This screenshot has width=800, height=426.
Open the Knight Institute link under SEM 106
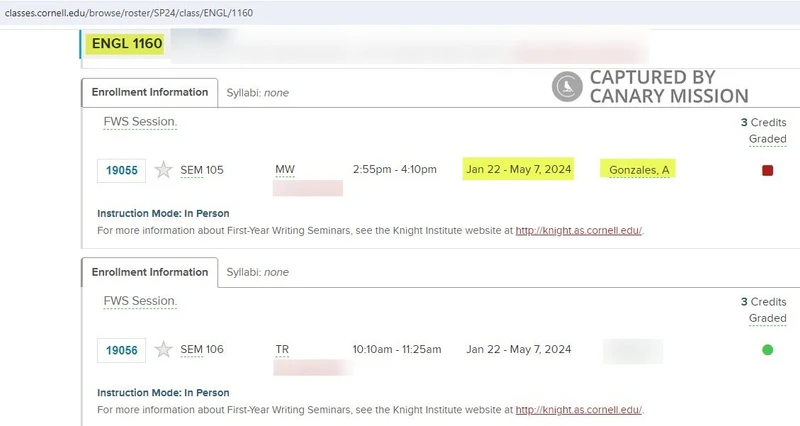tap(578, 410)
